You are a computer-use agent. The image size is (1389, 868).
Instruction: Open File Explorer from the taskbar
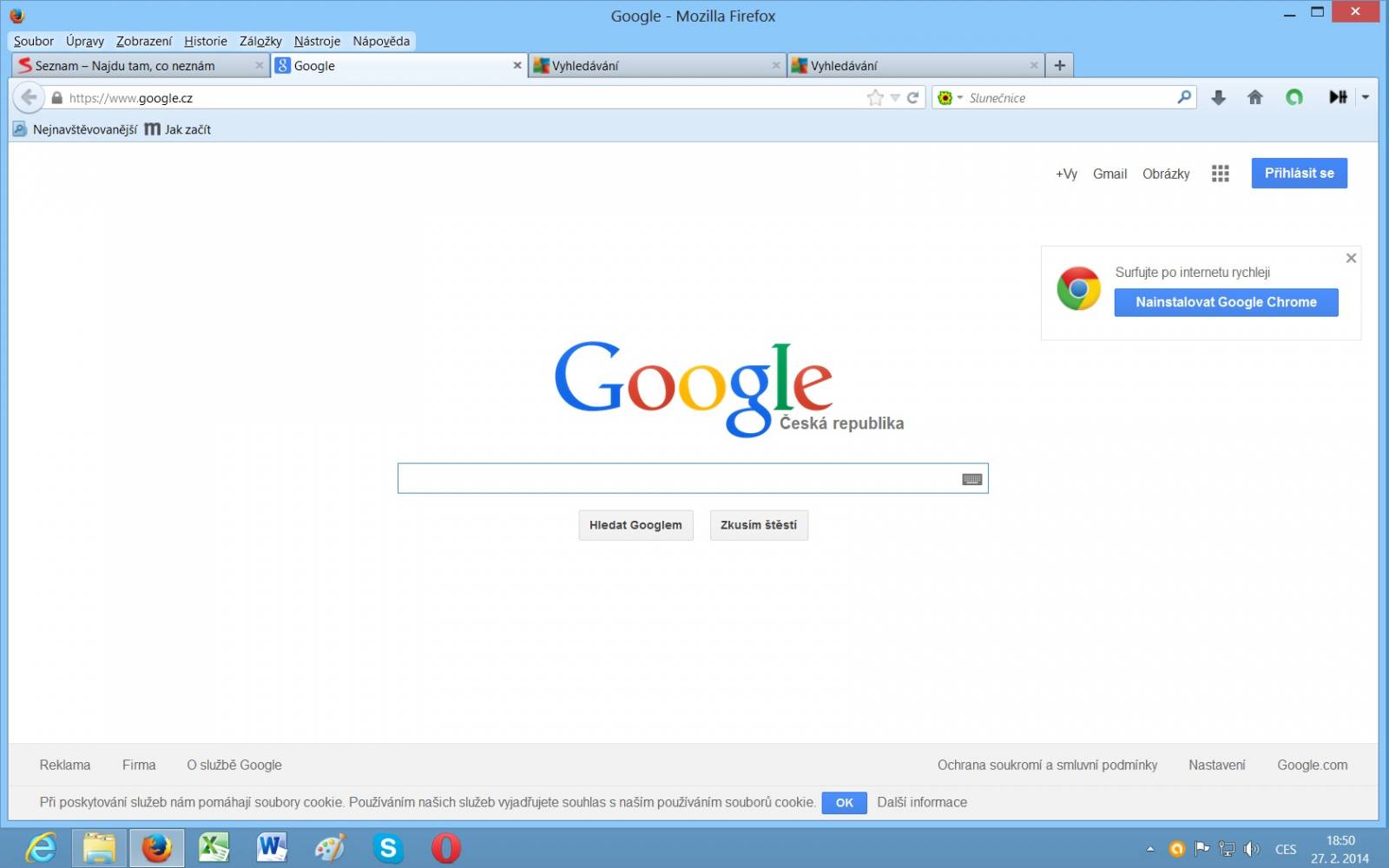point(99,848)
